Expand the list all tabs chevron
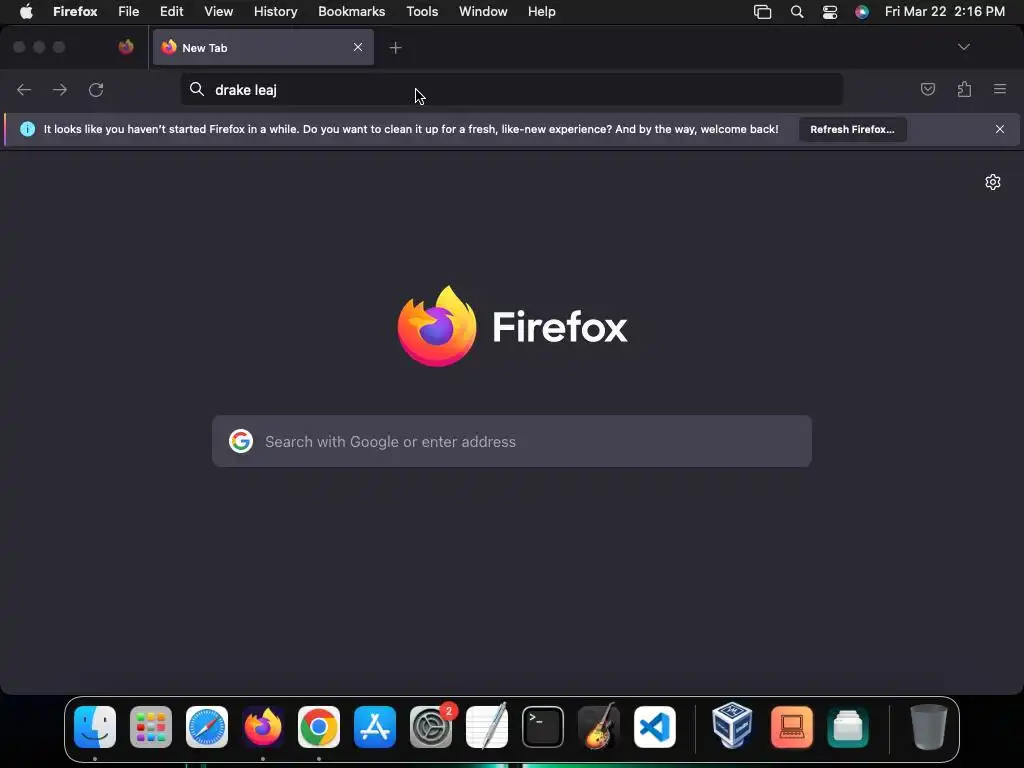1024x768 pixels. point(964,47)
